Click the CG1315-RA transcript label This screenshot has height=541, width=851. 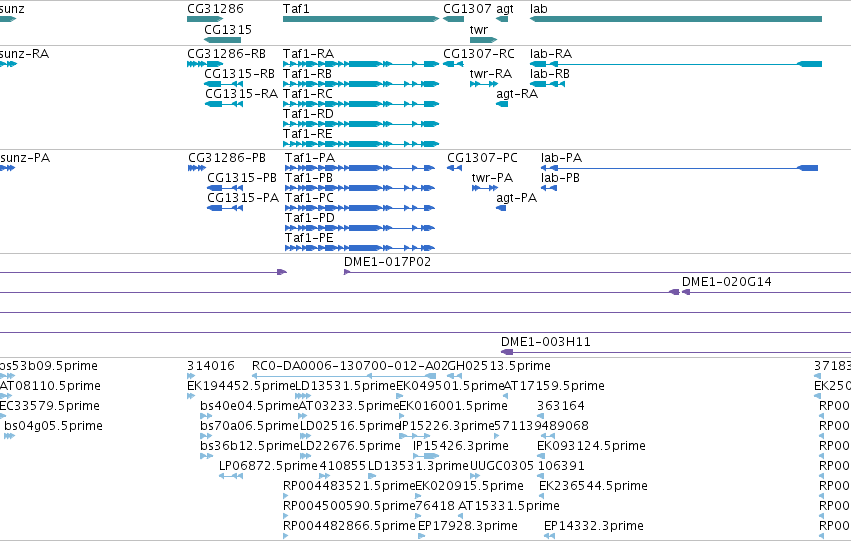[x=241, y=94]
